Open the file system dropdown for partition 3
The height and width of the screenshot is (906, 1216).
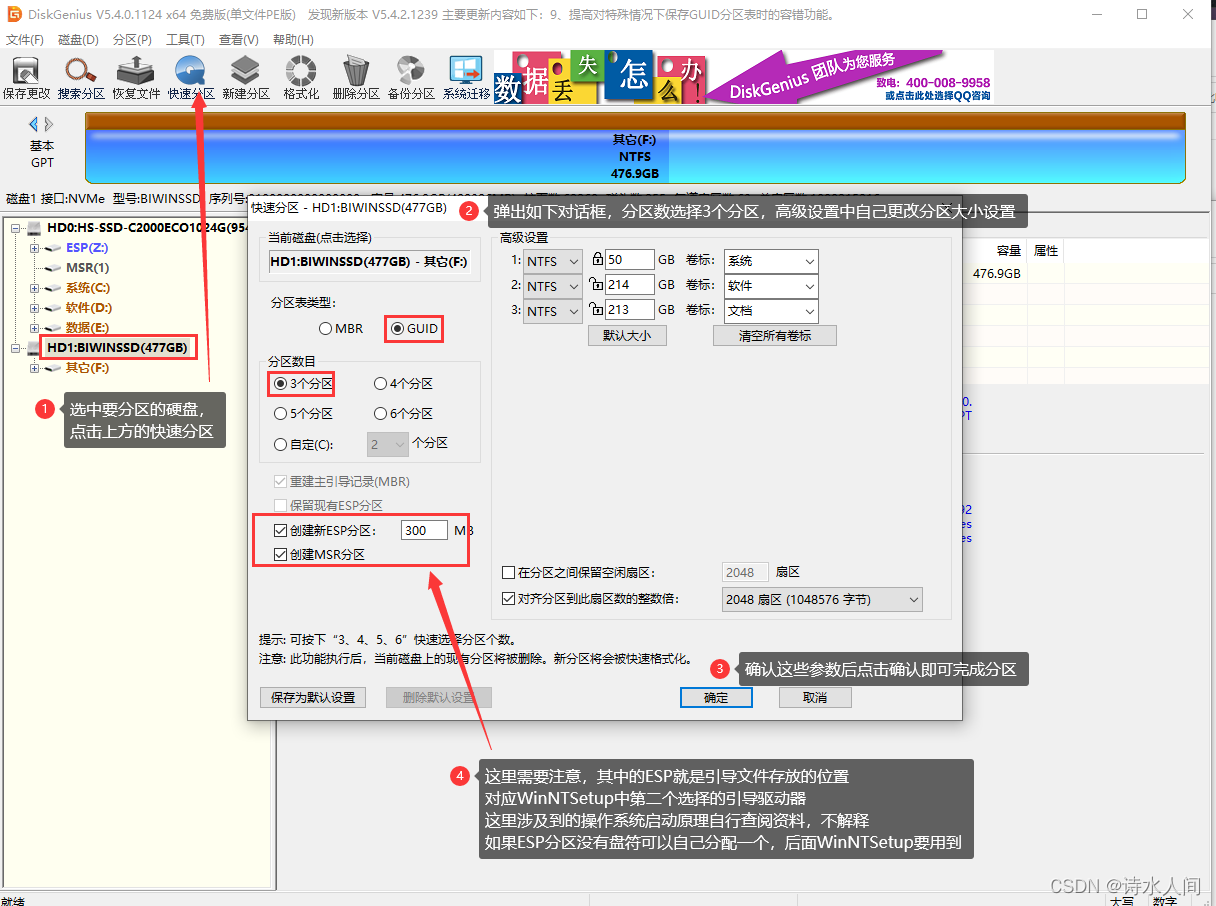(553, 311)
